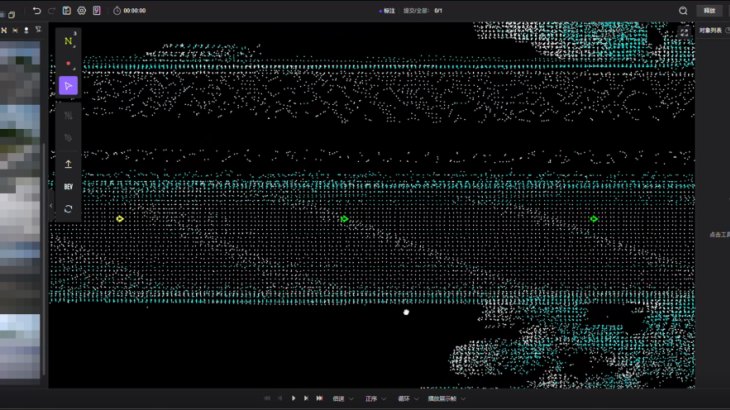730x410 pixels.
Task: Select the purple pointer selection tool
Action: (68, 86)
